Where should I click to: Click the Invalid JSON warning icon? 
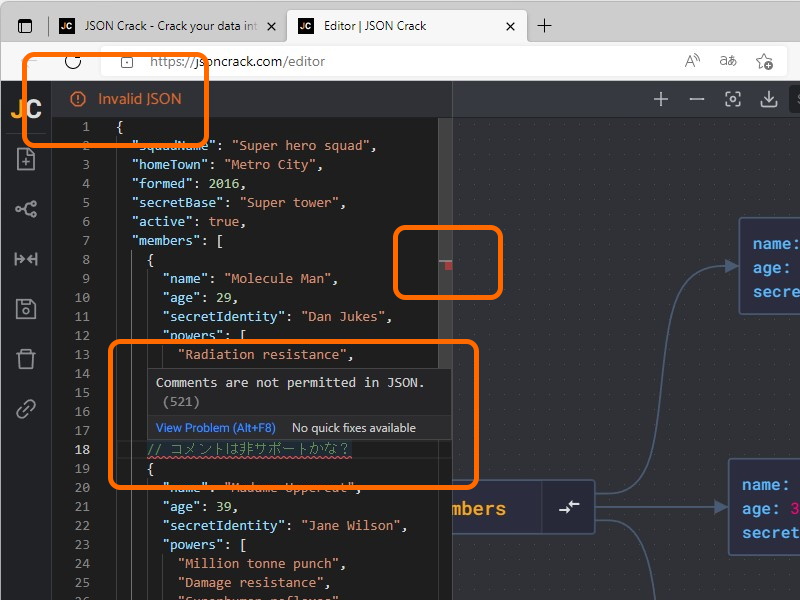click(78, 99)
